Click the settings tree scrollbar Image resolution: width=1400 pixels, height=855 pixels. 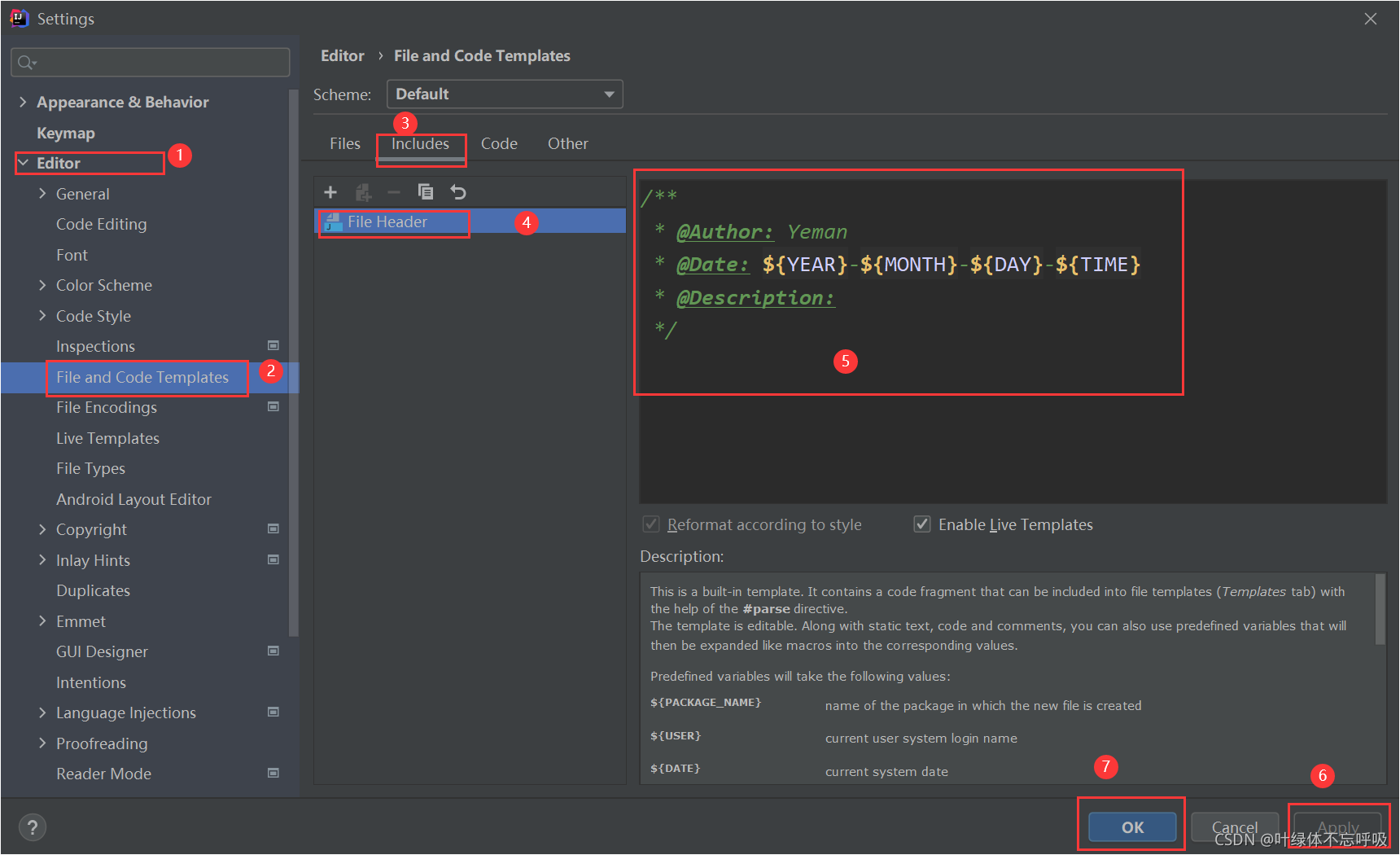pyautogui.click(x=294, y=362)
